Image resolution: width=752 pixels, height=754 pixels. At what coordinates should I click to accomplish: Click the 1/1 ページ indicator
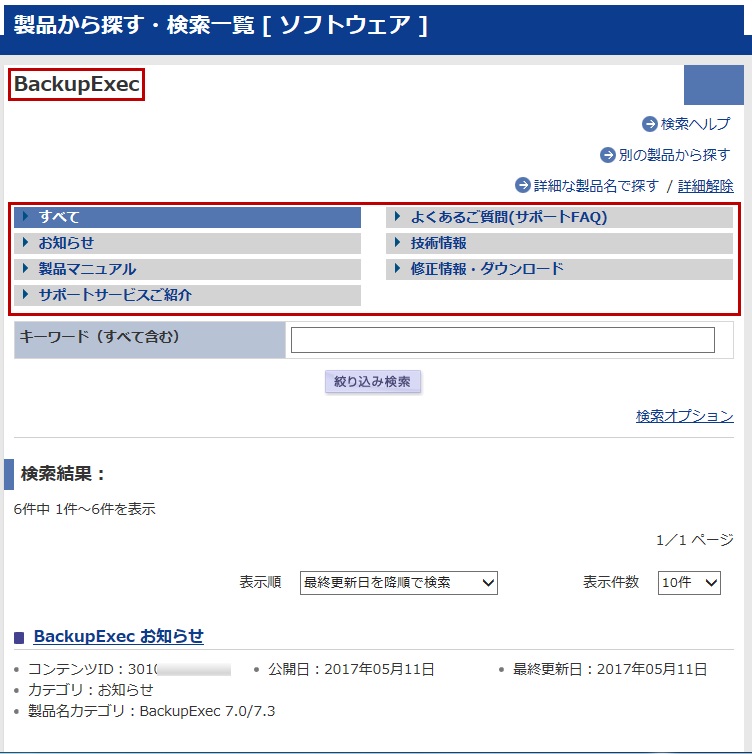pyautogui.click(x=695, y=540)
